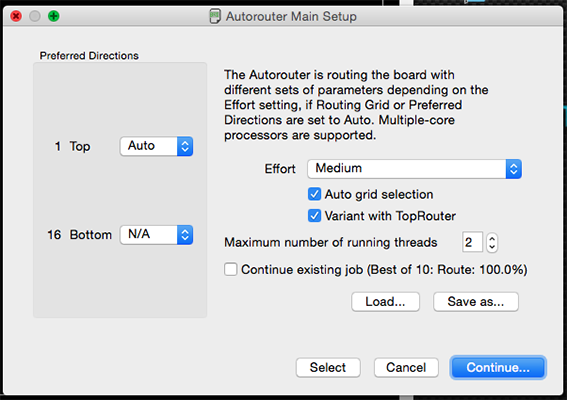The height and width of the screenshot is (400, 567).
Task: Disable Variant with TopRouter option
Action: point(314,216)
